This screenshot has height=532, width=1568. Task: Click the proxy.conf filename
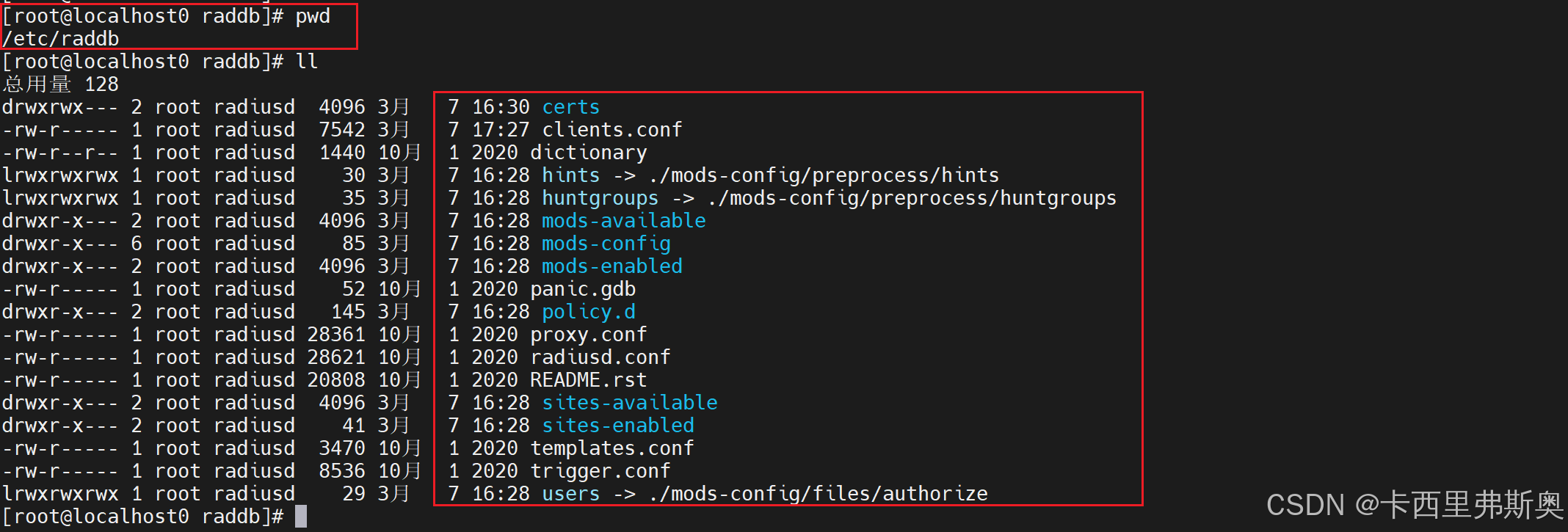(588, 335)
